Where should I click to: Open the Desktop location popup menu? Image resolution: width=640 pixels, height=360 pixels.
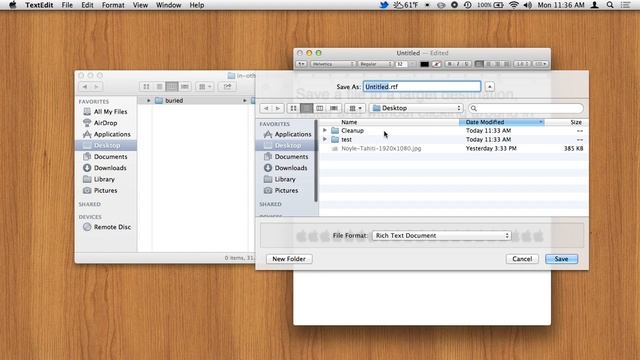click(x=416, y=108)
